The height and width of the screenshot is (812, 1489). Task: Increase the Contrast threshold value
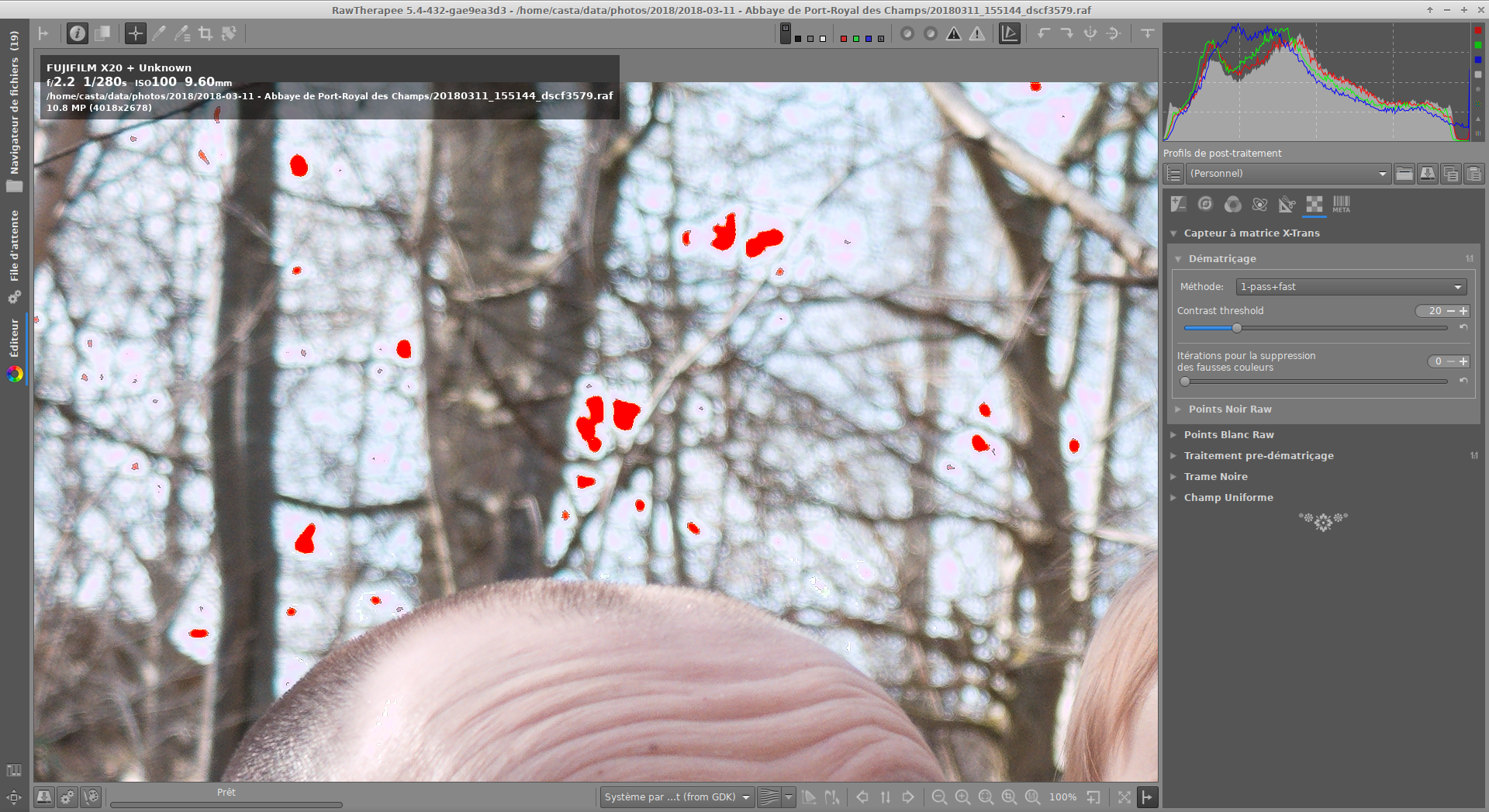click(1463, 311)
